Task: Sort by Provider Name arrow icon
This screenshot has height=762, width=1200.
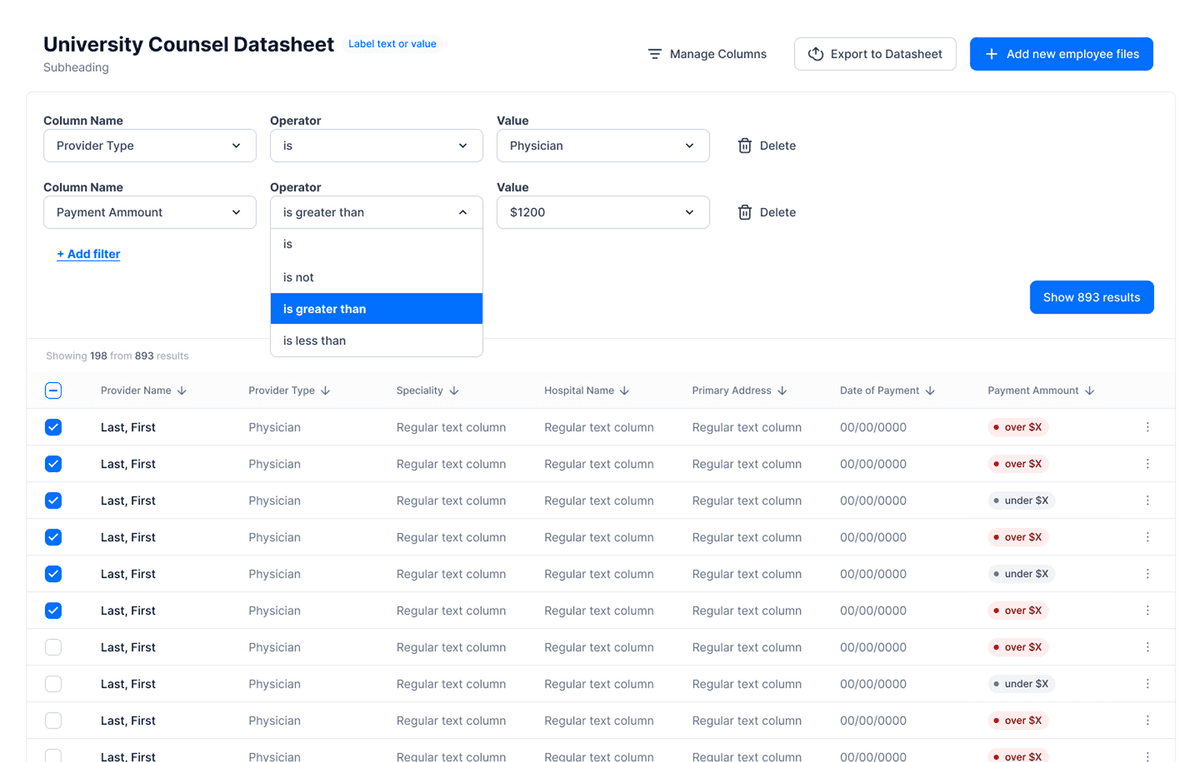Action: pos(182,391)
